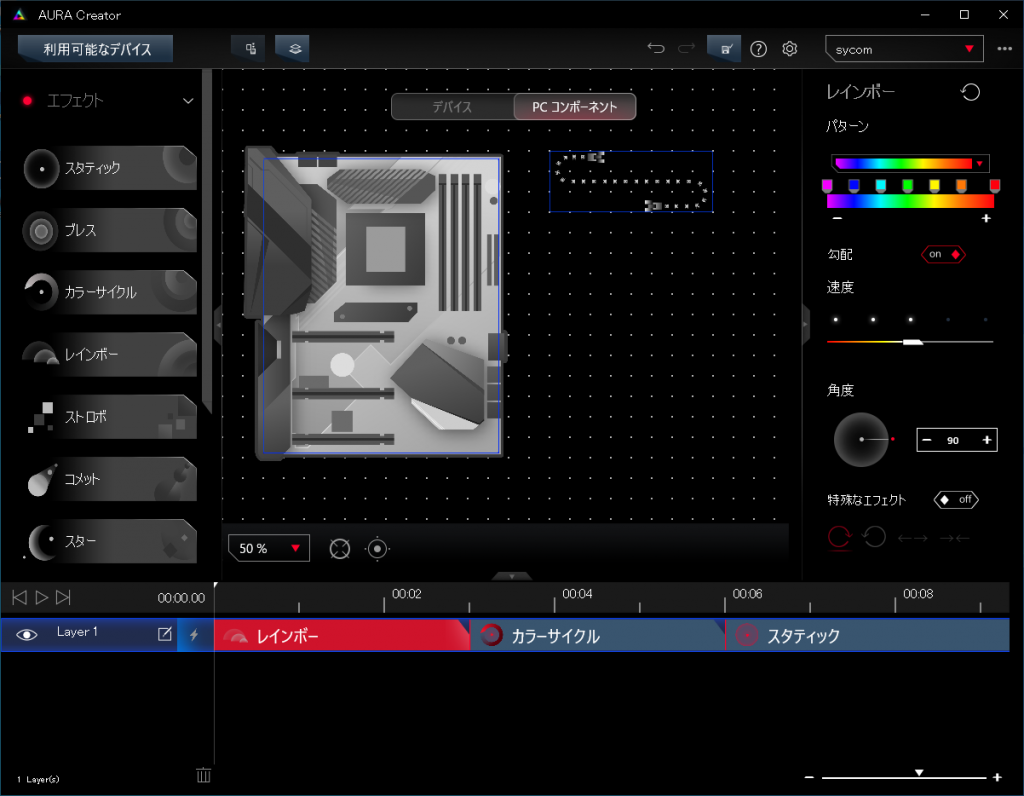Click the device sync toolbar icon
The width and height of the screenshot is (1024, 796).
[250, 49]
